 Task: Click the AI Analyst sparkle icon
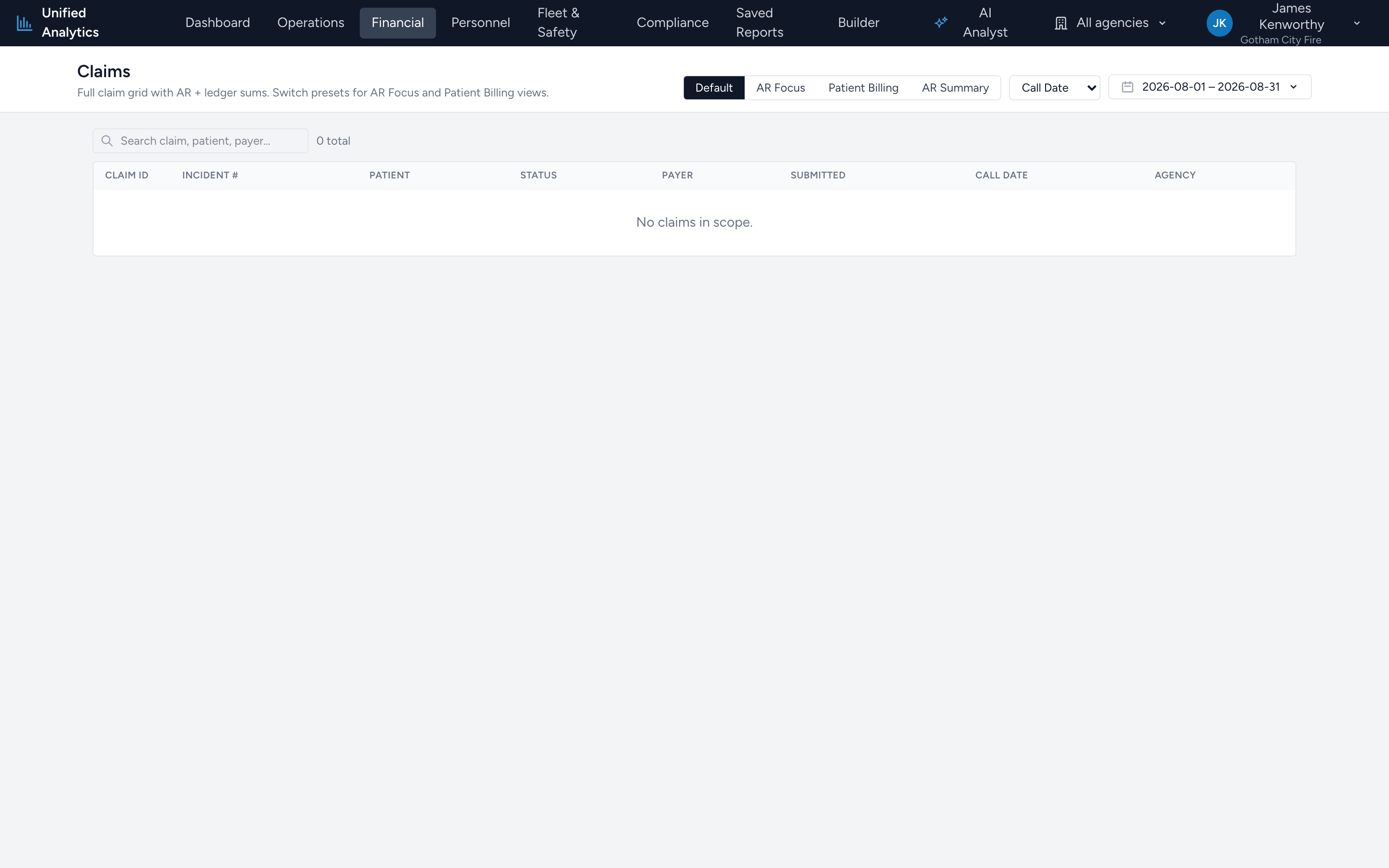coord(941,23)
